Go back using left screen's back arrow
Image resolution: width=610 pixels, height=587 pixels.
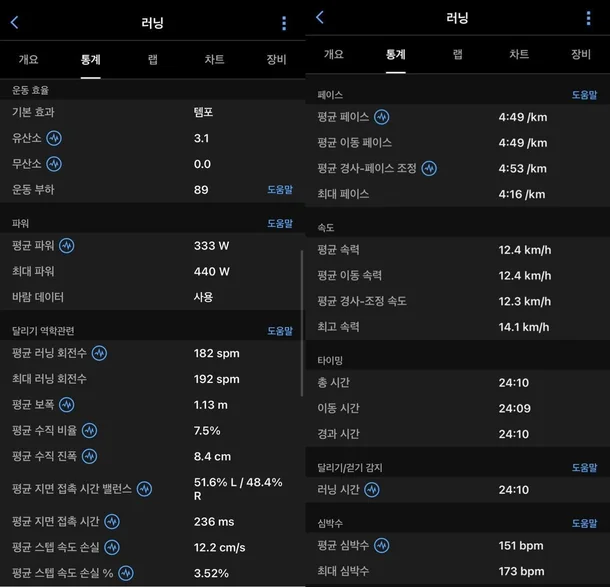[x=14, y=23]
